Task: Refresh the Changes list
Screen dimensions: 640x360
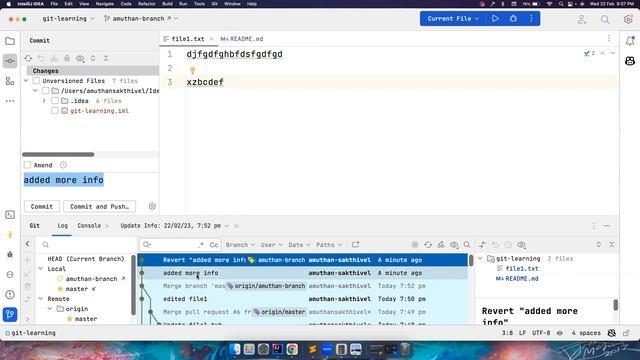Action: tap(28, 58)
